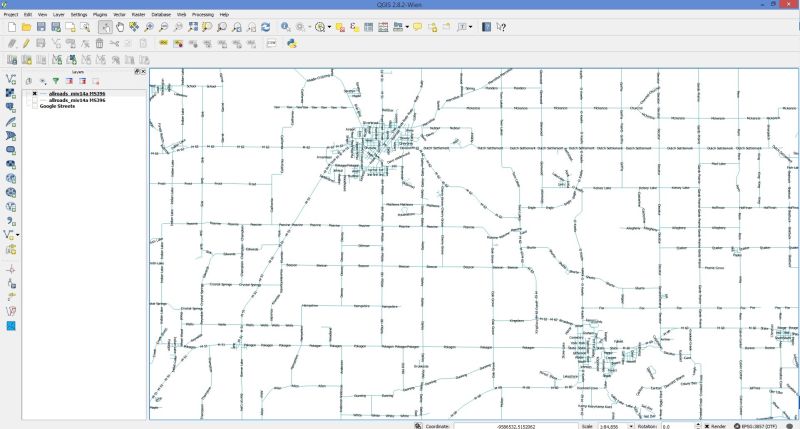Open the Manage Layer Visibility dropdown in Layers panel
The image size is (800, 429).
coord(43,81)
